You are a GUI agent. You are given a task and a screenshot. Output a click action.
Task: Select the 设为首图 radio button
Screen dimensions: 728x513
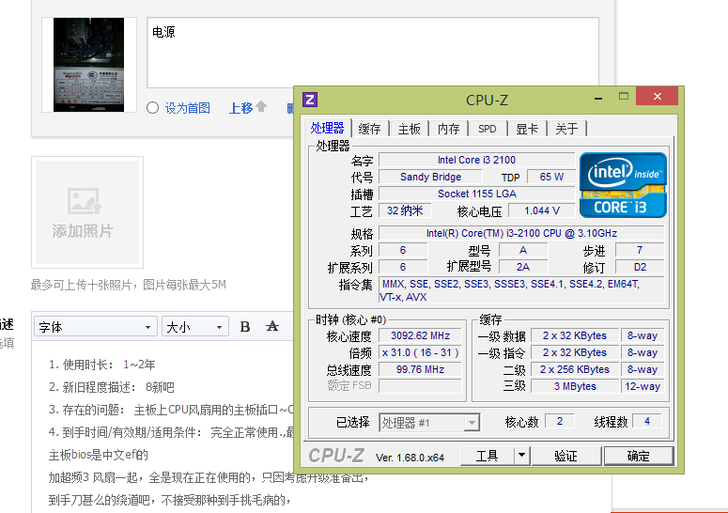[x=153, y=108]
